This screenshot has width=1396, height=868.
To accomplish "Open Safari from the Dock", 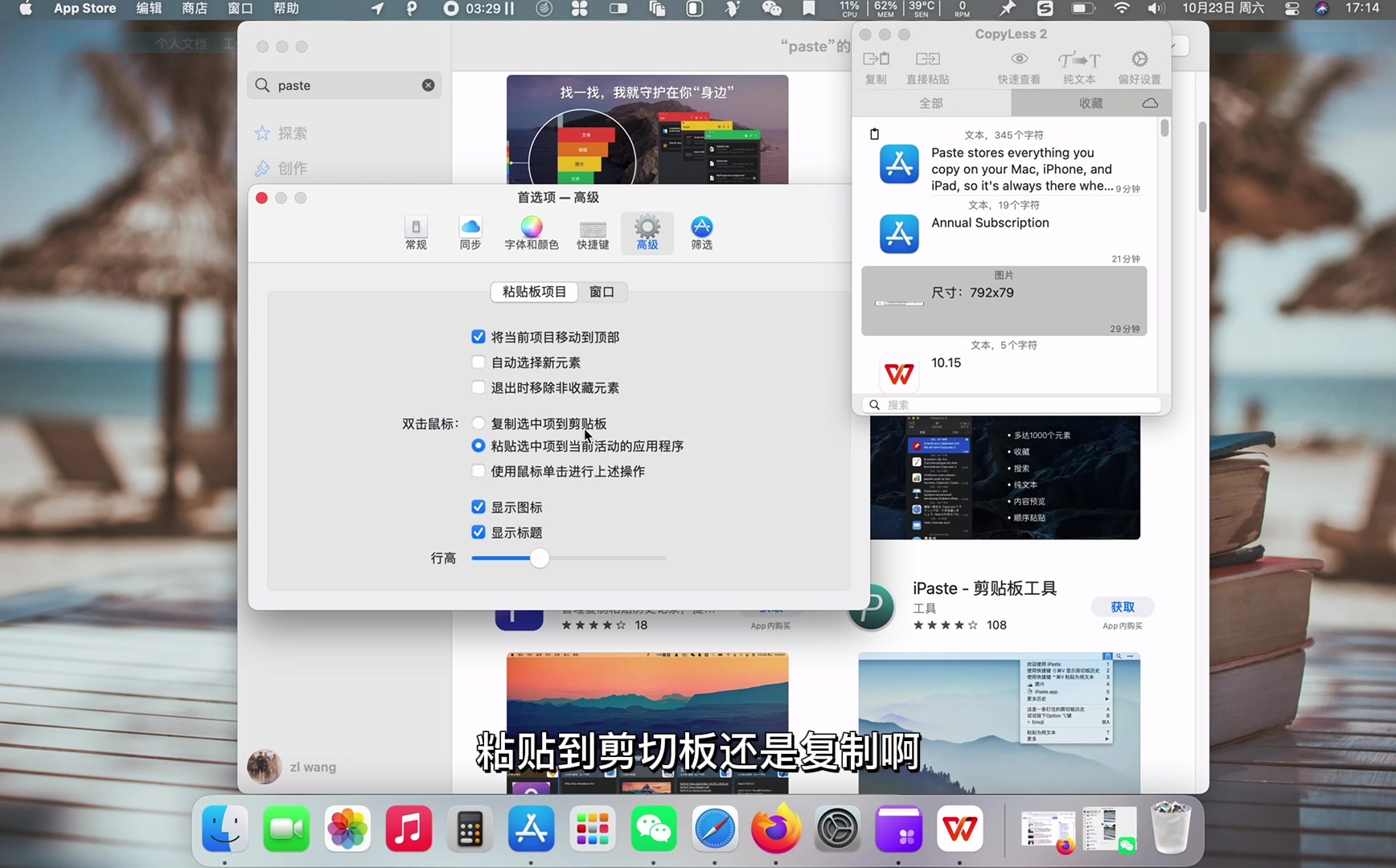I will tap(714, 829).
